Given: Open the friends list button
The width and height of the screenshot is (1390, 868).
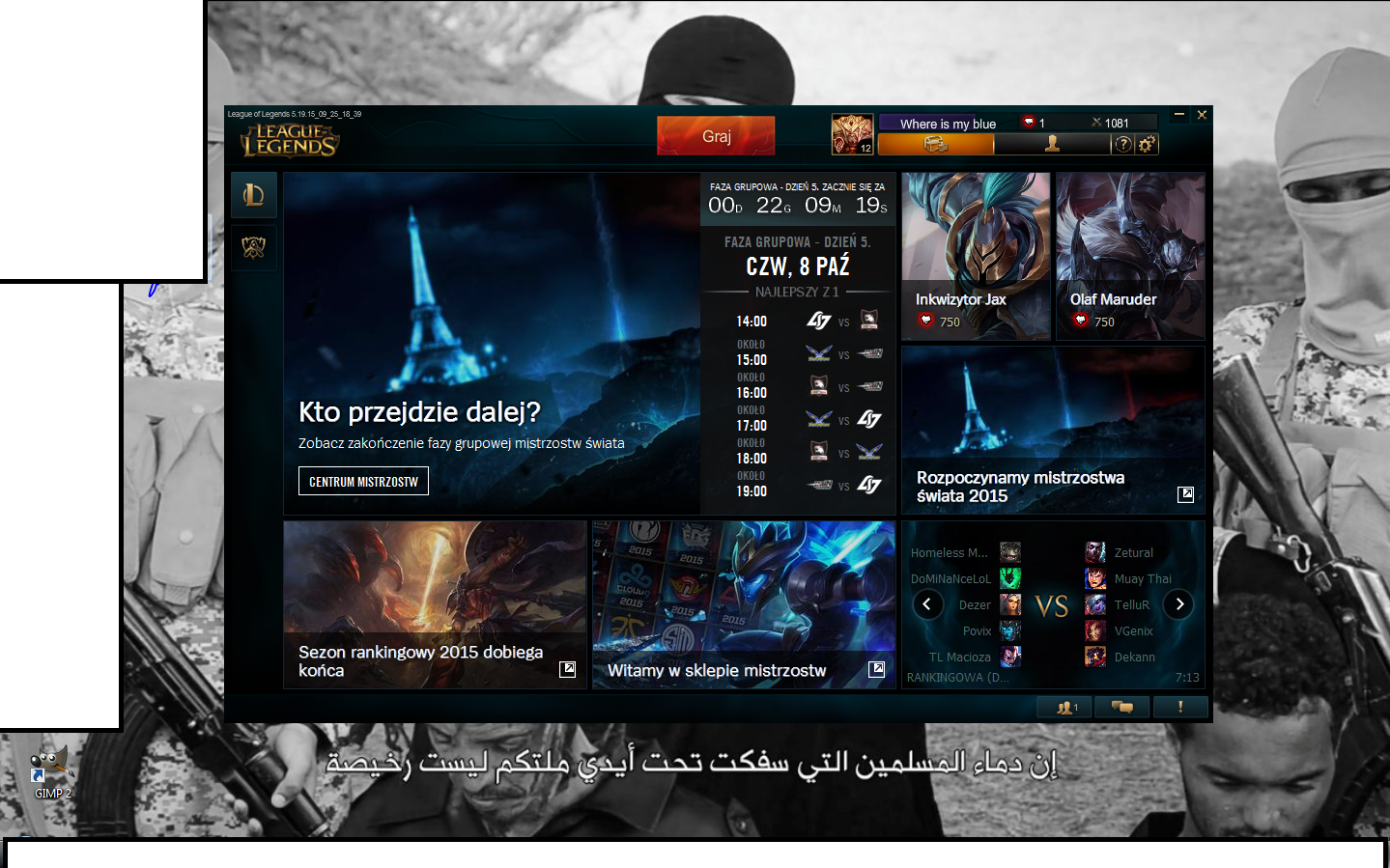Looking at the screenshot, I should coord(1064,707).
